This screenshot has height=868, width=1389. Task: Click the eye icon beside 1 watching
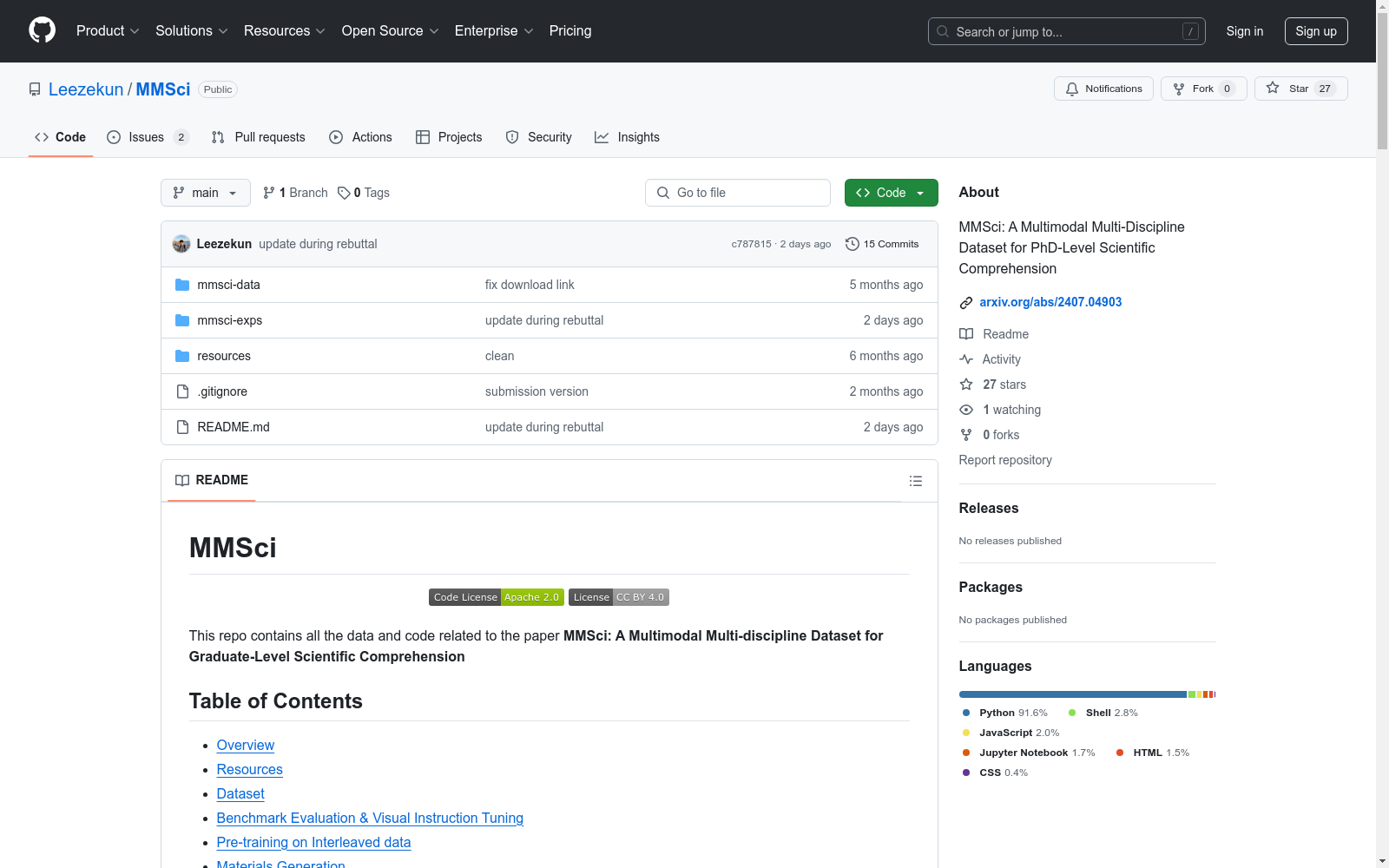coord(966,410)
